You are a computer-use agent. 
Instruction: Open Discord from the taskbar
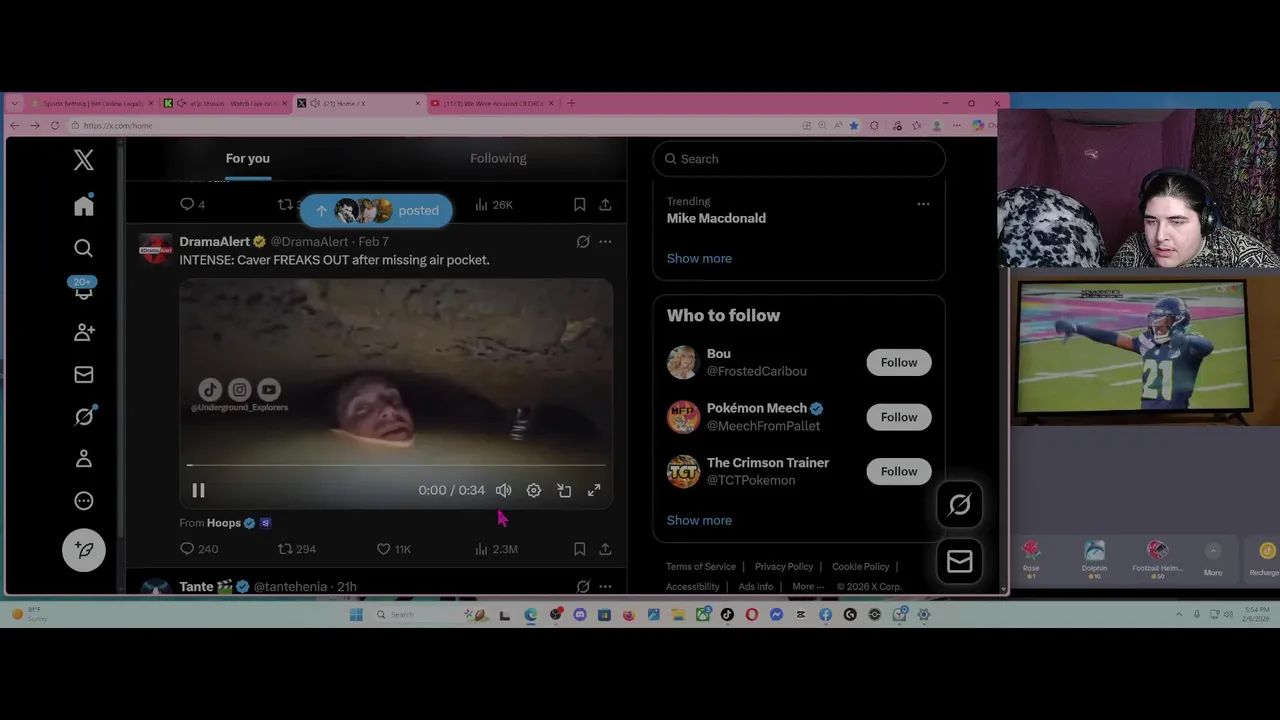[x=580, y=615]
